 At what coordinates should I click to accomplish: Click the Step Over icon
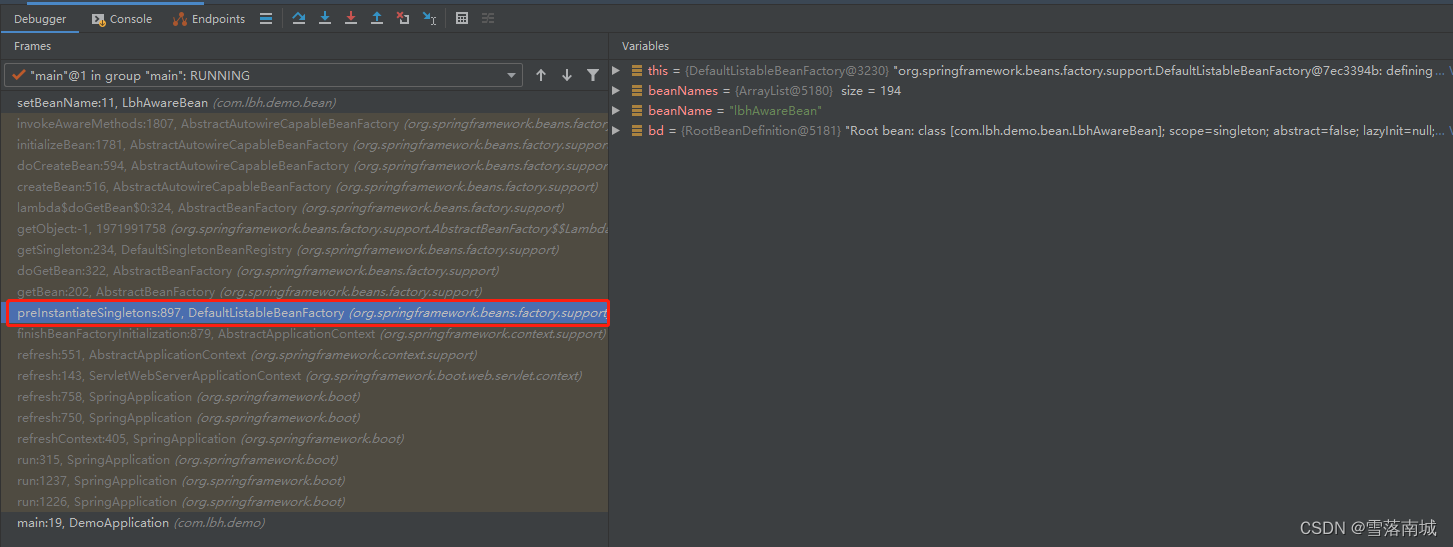299,19
